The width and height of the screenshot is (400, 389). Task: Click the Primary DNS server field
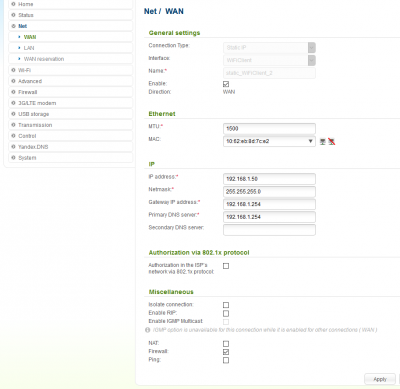[269, 217]
